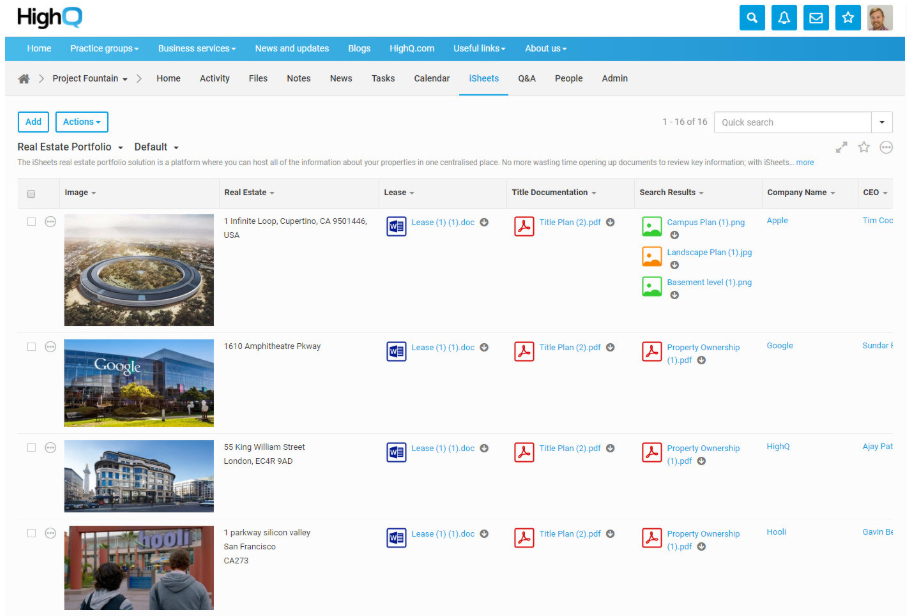Viewport: 907px width, 616px height.
Task: Download the Landscape Plan (1).jpg file
Action: pos(674,265)
